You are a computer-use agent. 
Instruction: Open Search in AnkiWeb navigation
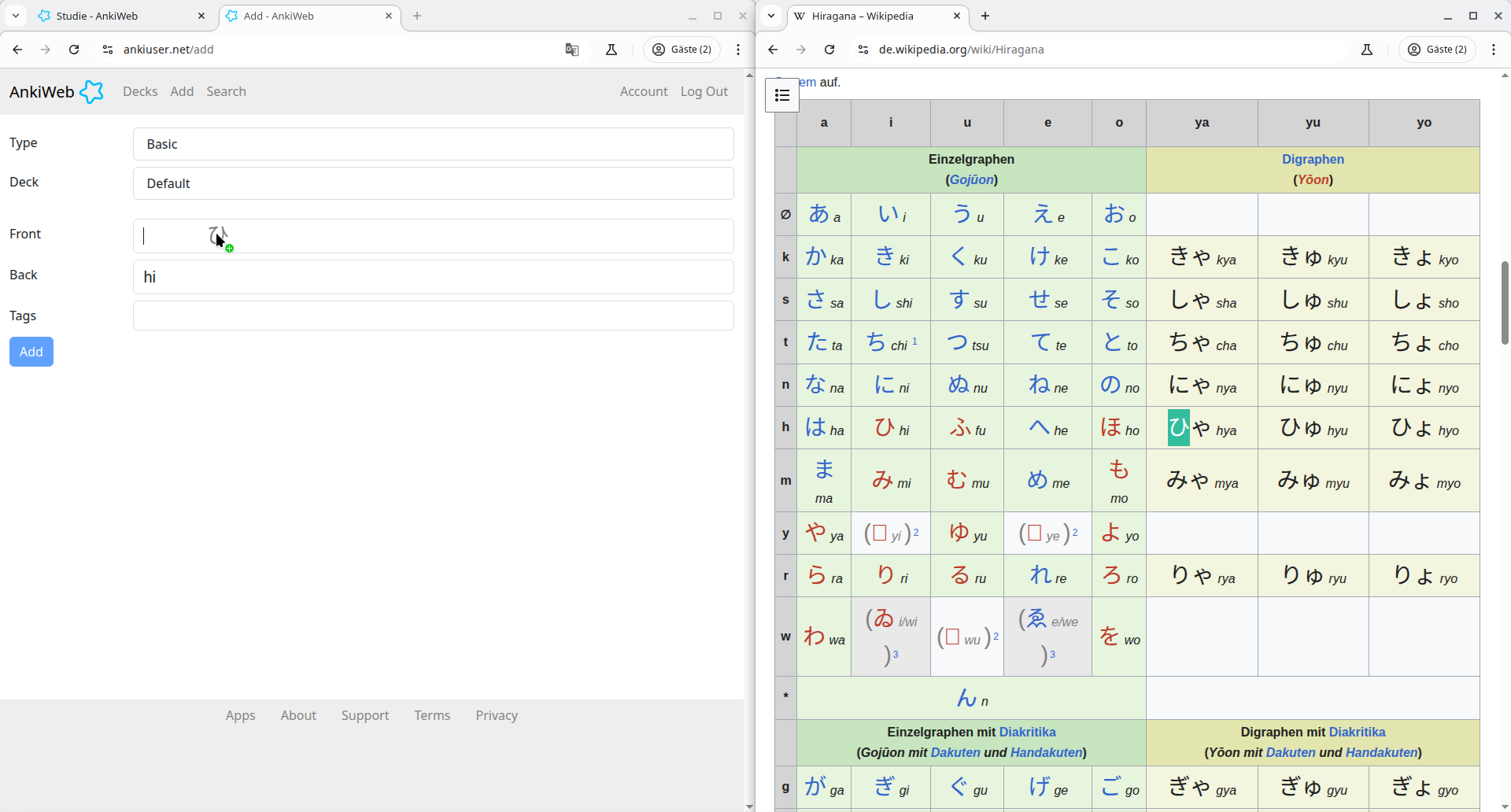[226, 91]
